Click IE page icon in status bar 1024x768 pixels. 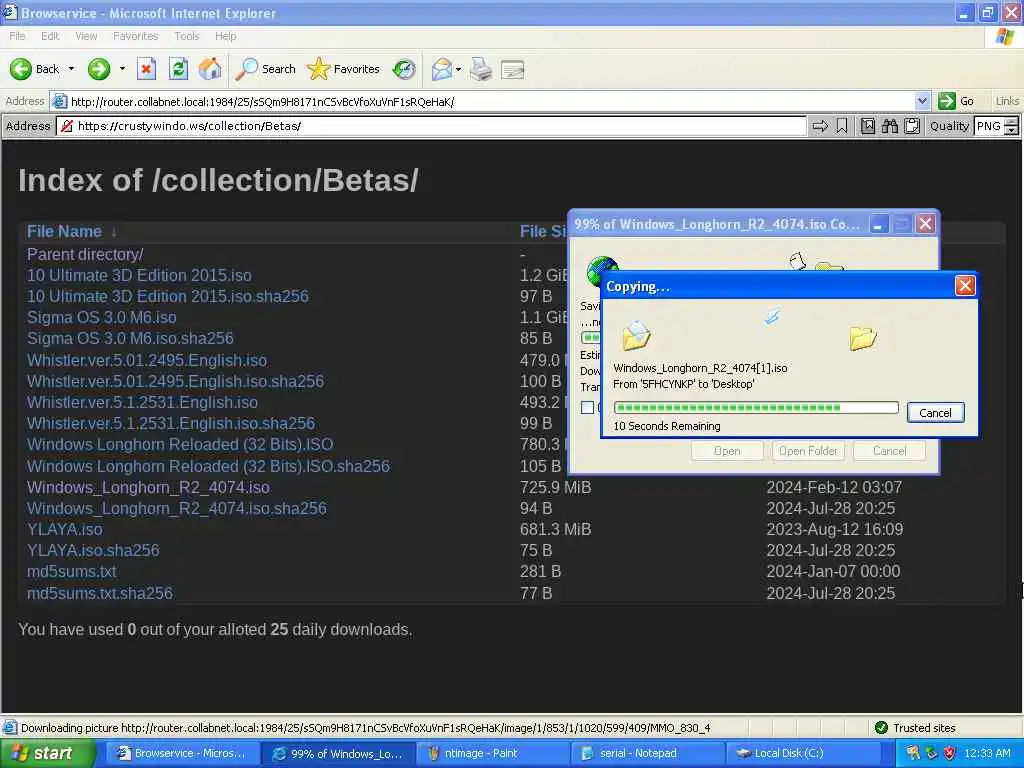point(10,728)
